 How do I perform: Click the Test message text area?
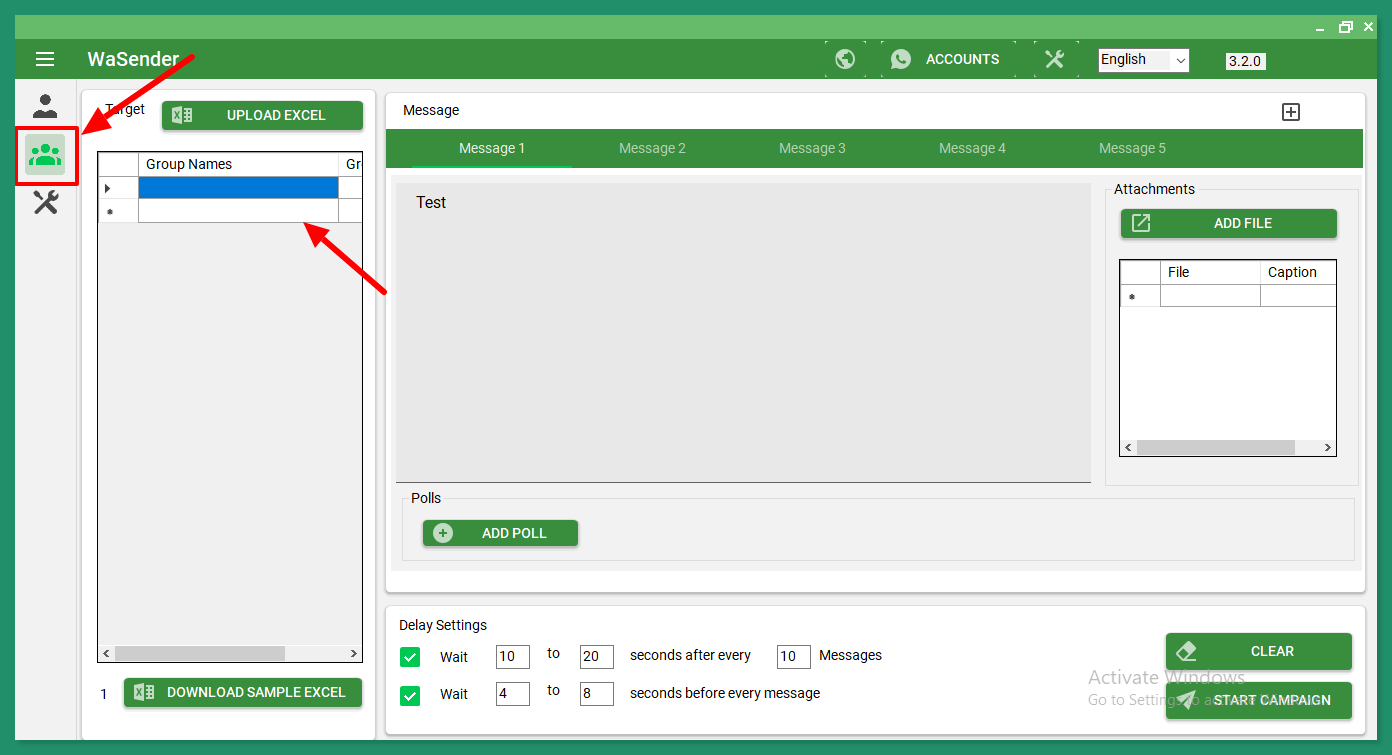pos(742,332)
